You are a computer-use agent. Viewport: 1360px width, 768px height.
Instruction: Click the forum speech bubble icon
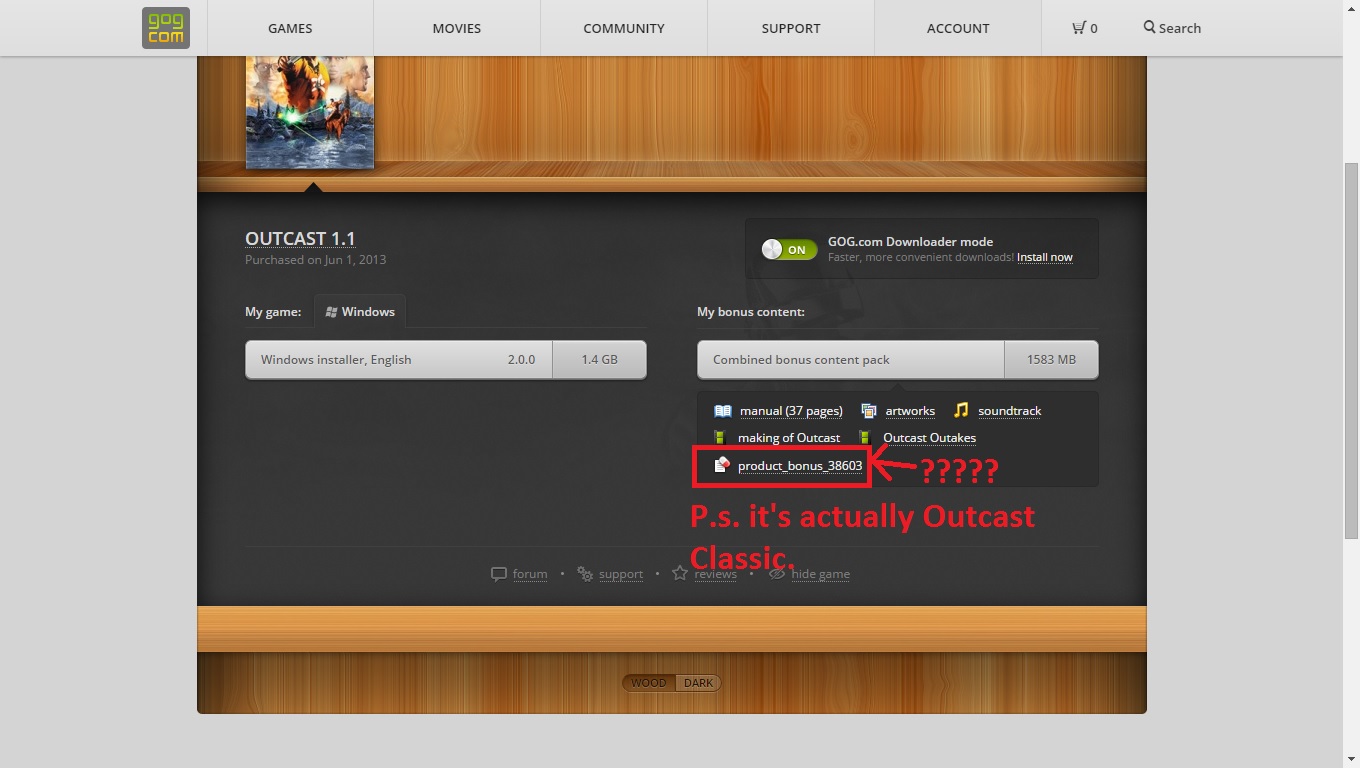tap(499, 574)
